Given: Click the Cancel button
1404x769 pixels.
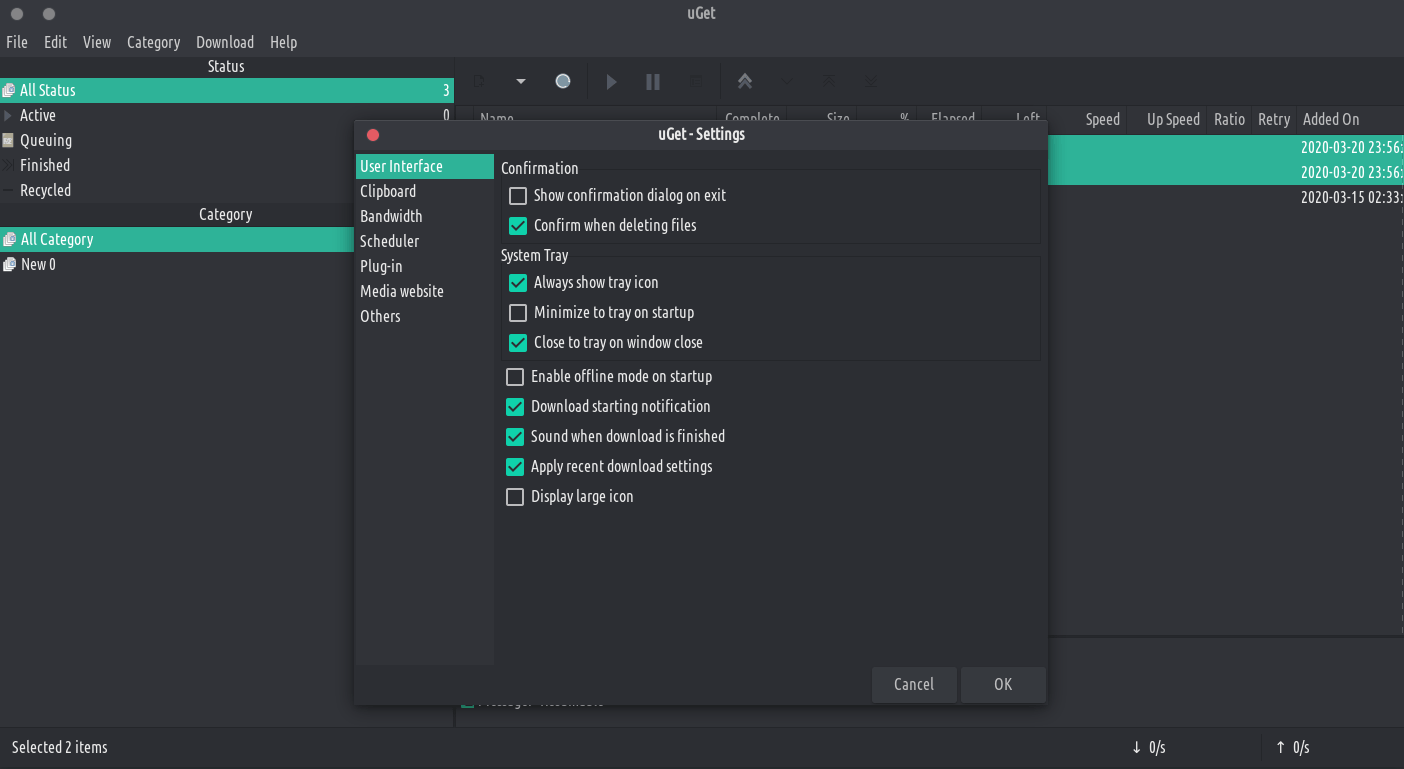Looking at the screenshot, I should point(914,684).
